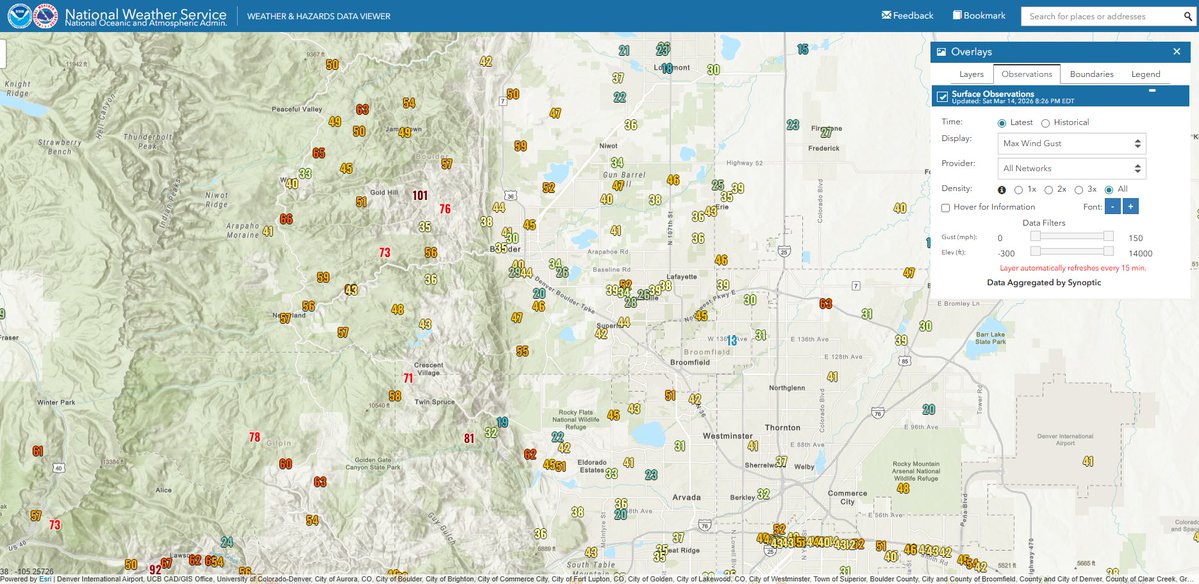Switch to the Legend tab
Image resolution: width=1199 pixels, height=584 pixels.
(x=1145, y=74)
